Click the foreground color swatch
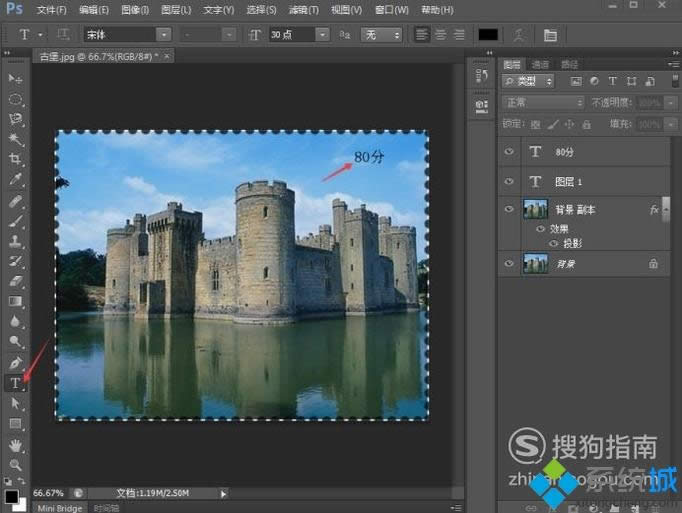The image size is (682, 513). pos(11,496)
